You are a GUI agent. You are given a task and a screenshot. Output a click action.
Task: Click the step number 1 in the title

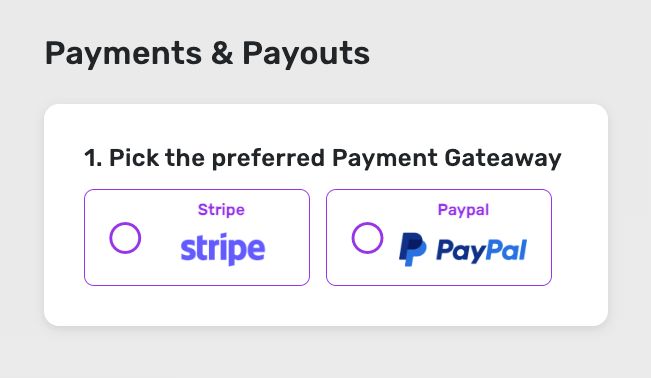(91, 158)
